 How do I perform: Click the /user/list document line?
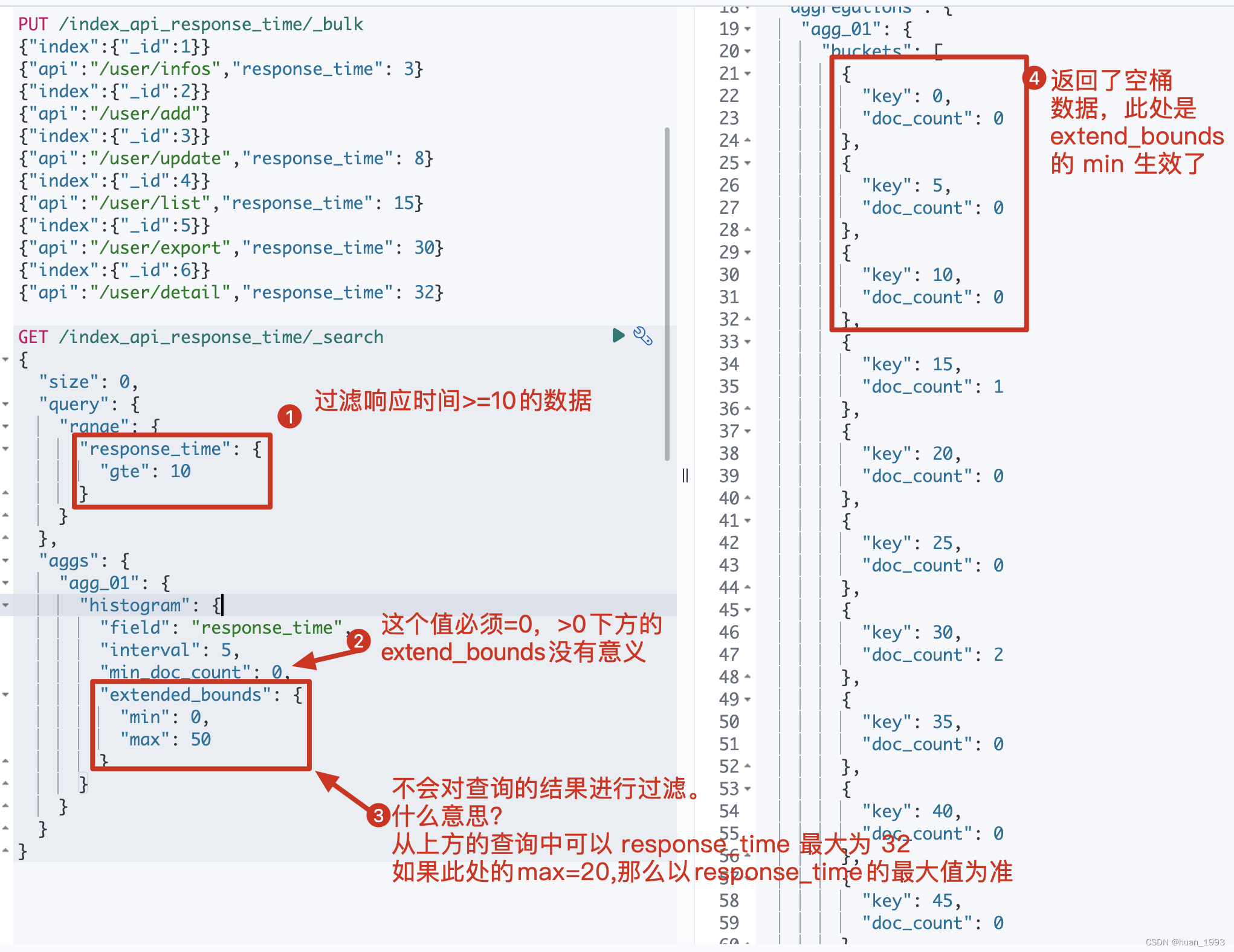[x=221, y=203]
